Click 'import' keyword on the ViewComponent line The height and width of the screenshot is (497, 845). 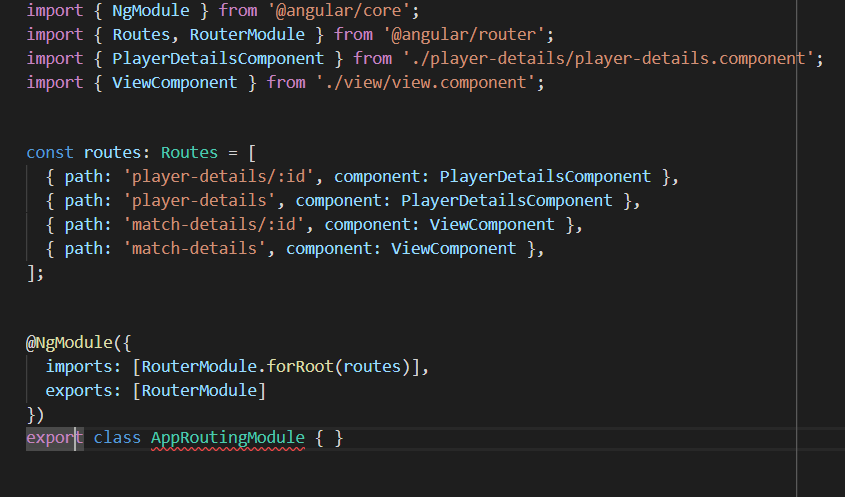coord(55,82)
